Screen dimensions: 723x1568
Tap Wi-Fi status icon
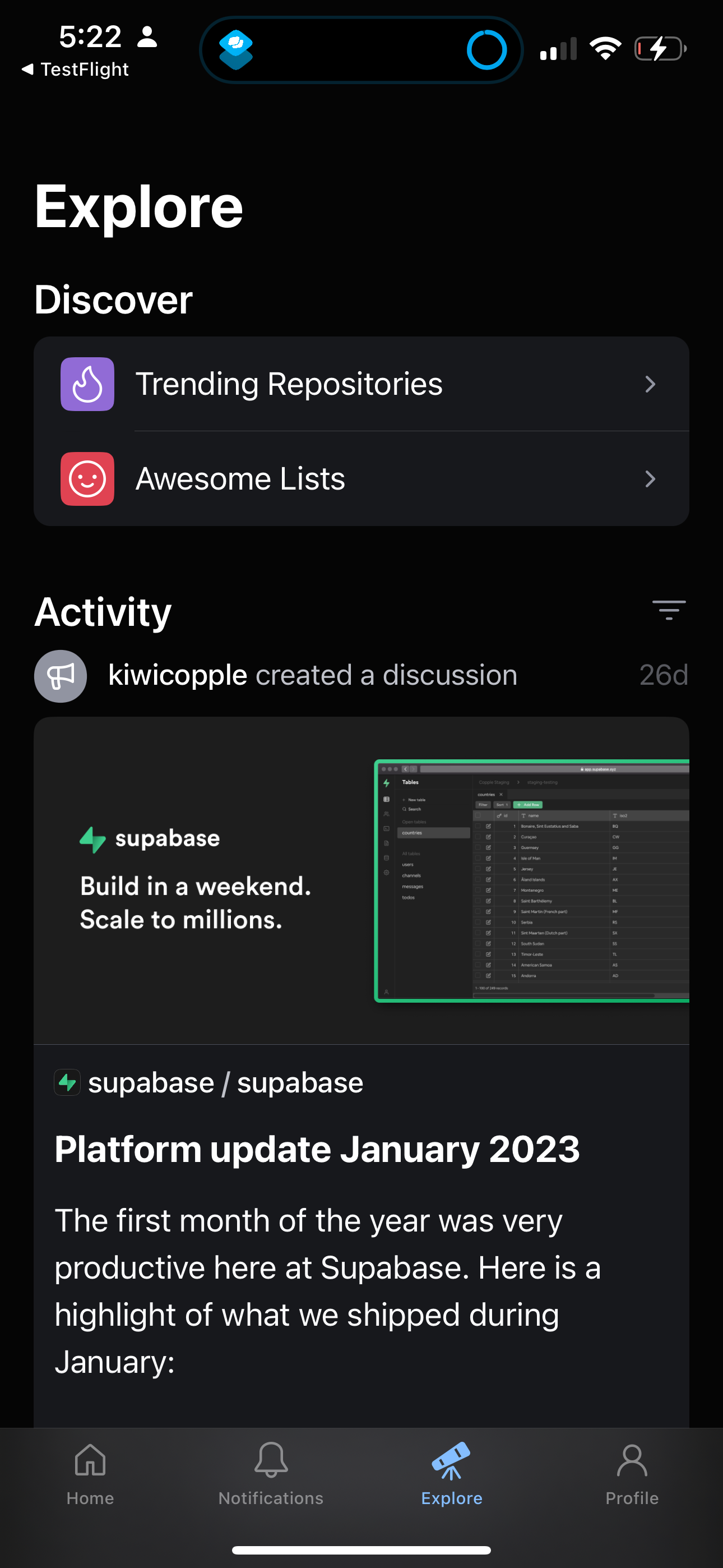pyautogui.click(x=605, y=49)
